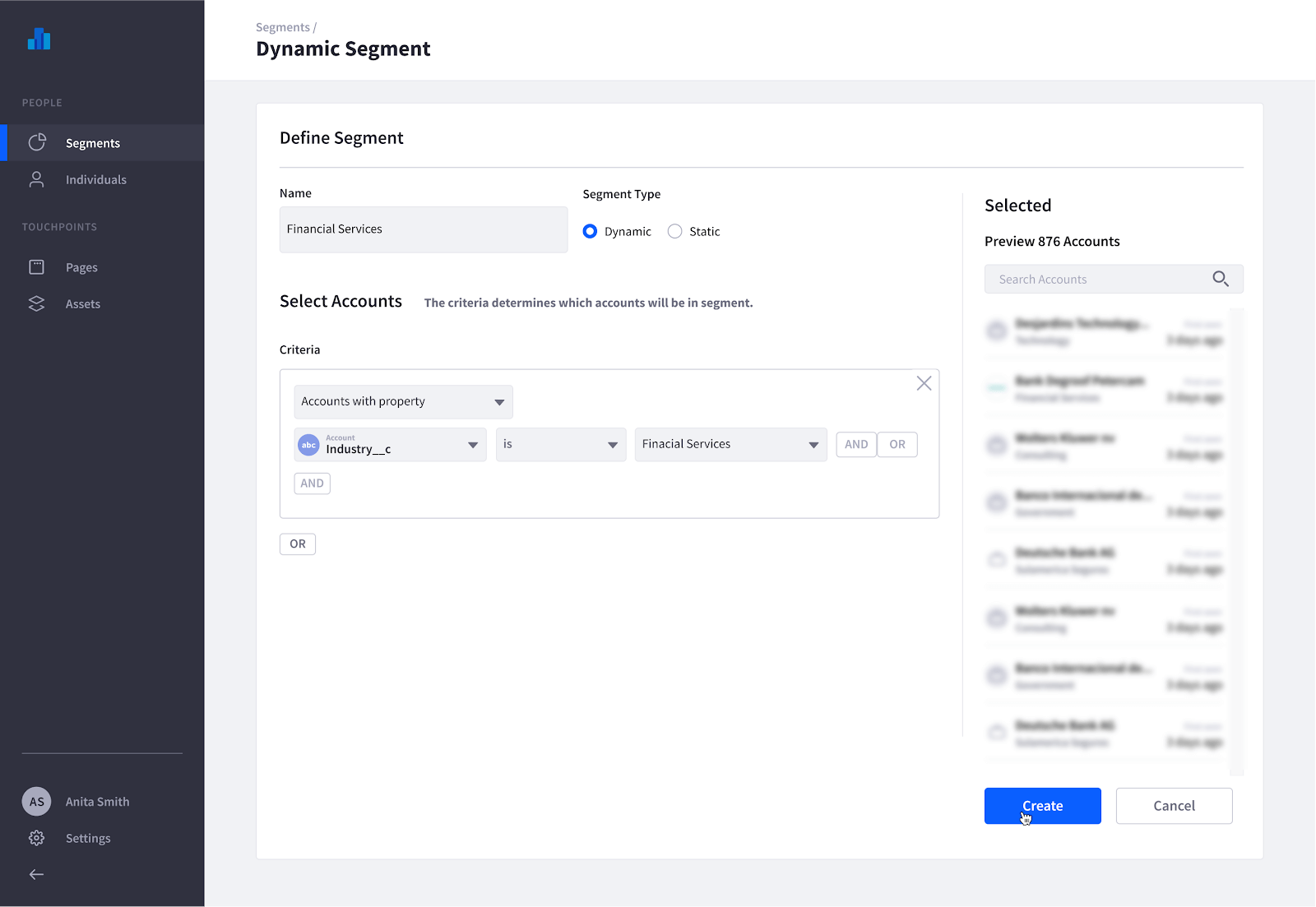The height and width of the screenshot is (907, 1316).
Task: Select the Segments pie chart icon
Action: 37,142
